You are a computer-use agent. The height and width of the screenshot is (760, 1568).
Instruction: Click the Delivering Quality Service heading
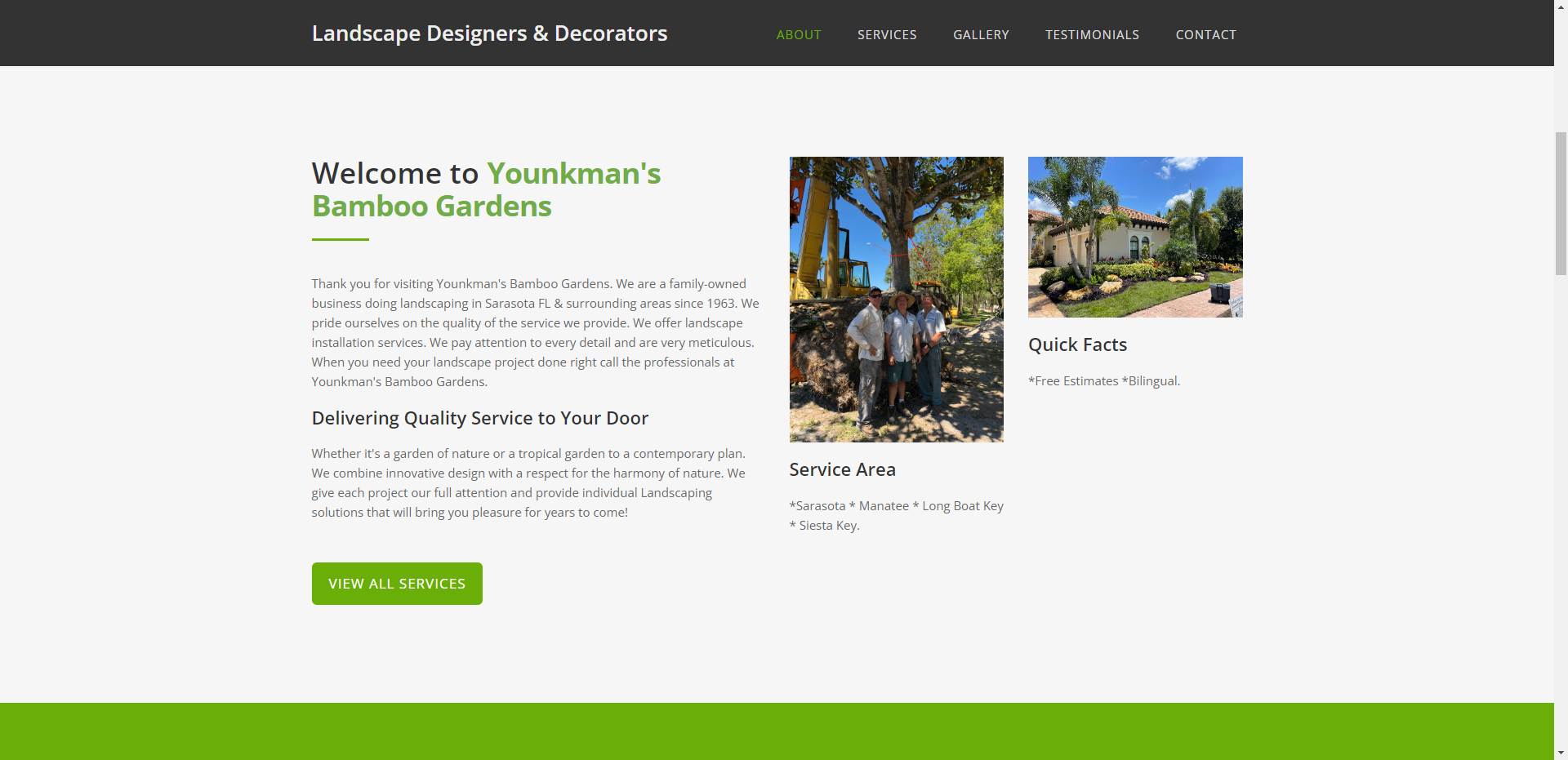point(479,418)
